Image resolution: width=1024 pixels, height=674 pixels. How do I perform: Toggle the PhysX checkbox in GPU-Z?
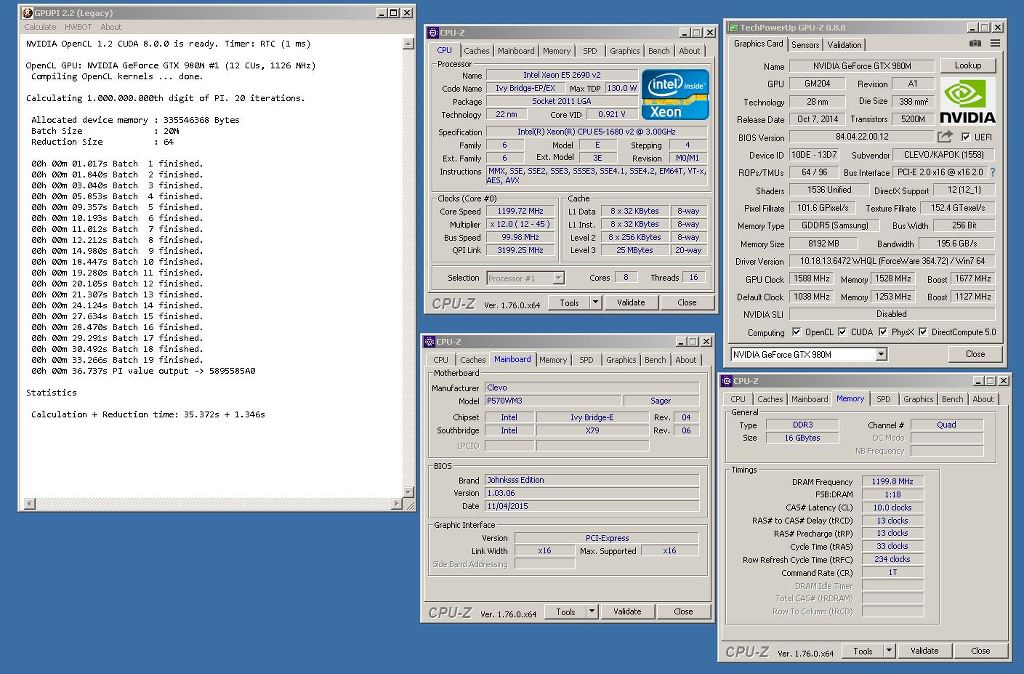(882, 332)
